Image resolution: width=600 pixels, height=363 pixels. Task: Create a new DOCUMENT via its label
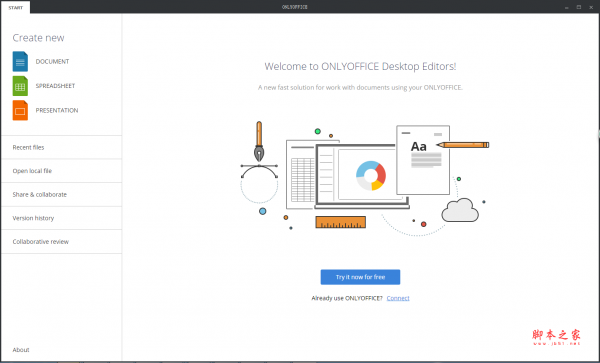click(x=52, y=62)
